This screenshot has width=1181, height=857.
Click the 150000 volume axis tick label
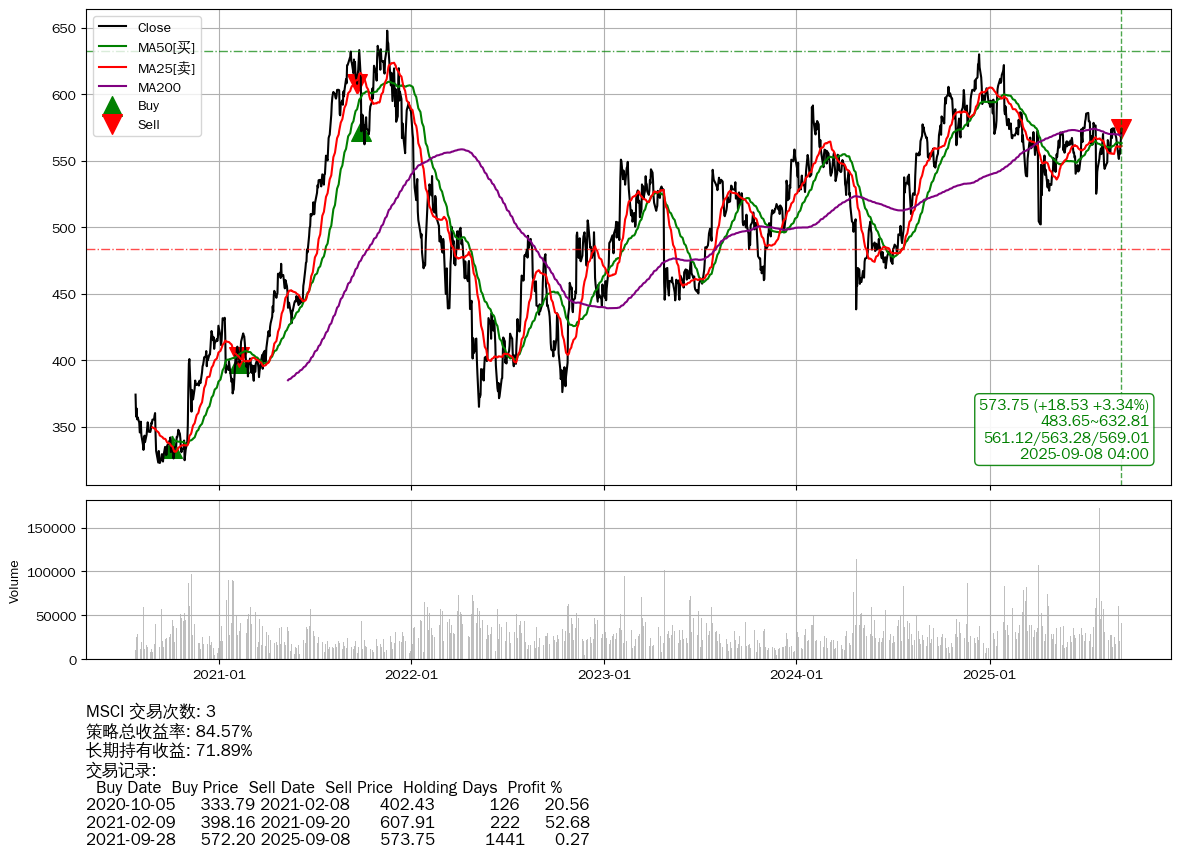tap(54, 528)
